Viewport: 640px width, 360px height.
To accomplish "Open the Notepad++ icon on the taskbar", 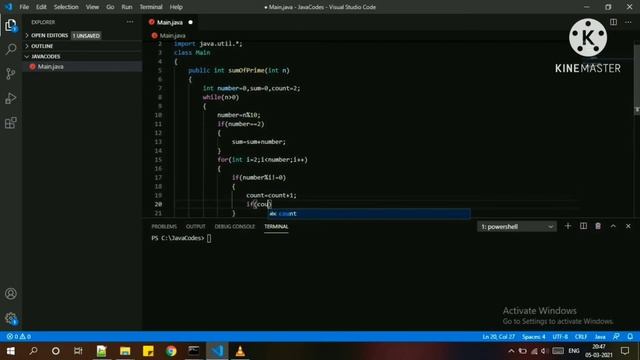I will coord(102,351).
